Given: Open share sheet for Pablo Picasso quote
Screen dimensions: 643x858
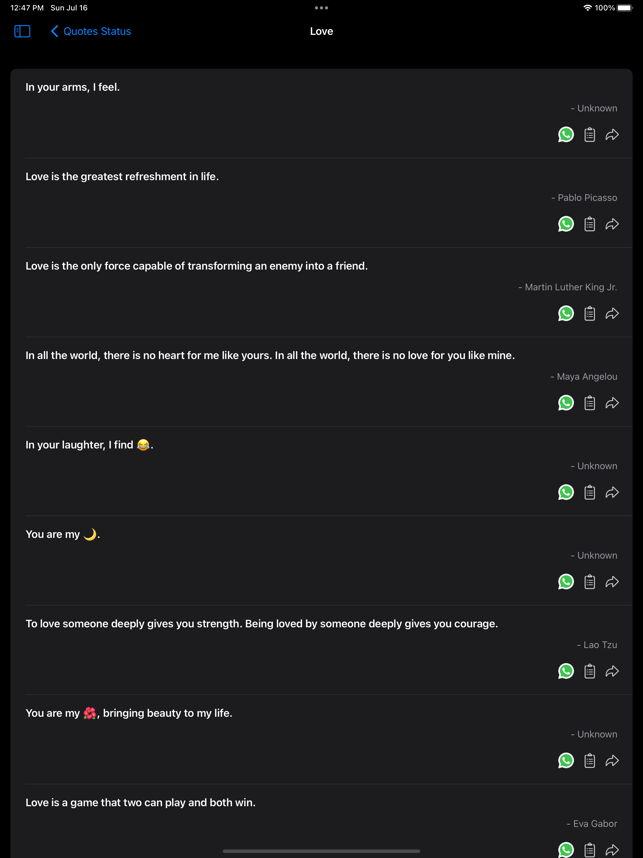Looking at the screenshot, I should click(612, 224).
